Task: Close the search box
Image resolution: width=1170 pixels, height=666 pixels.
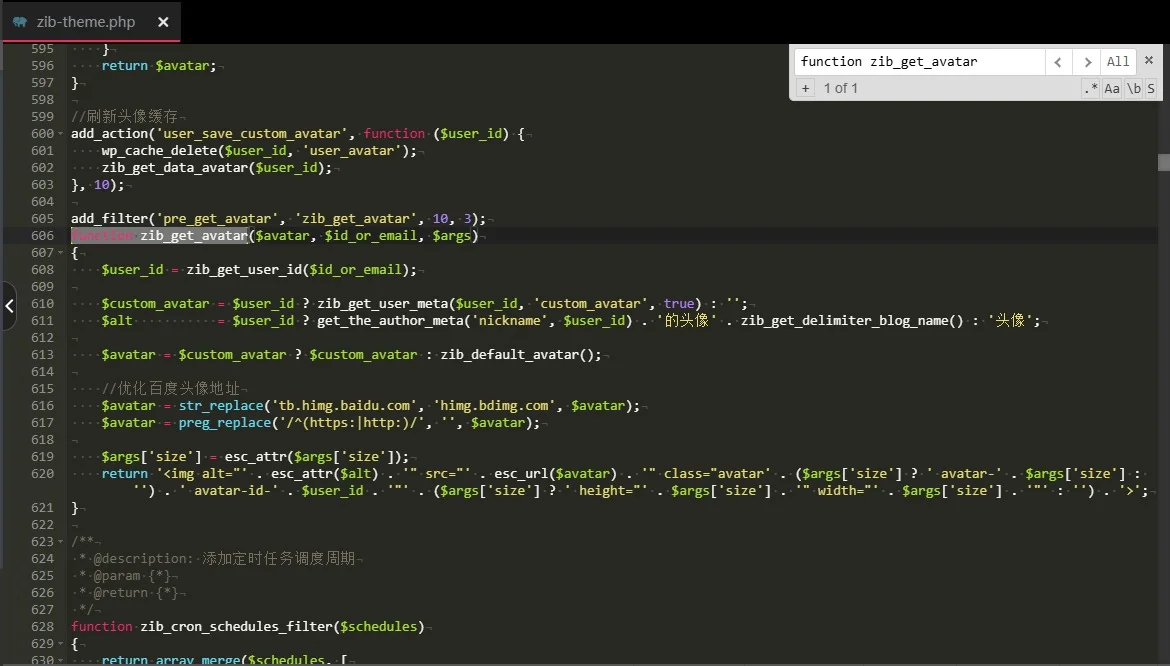Action: (x=1149, y=60)
